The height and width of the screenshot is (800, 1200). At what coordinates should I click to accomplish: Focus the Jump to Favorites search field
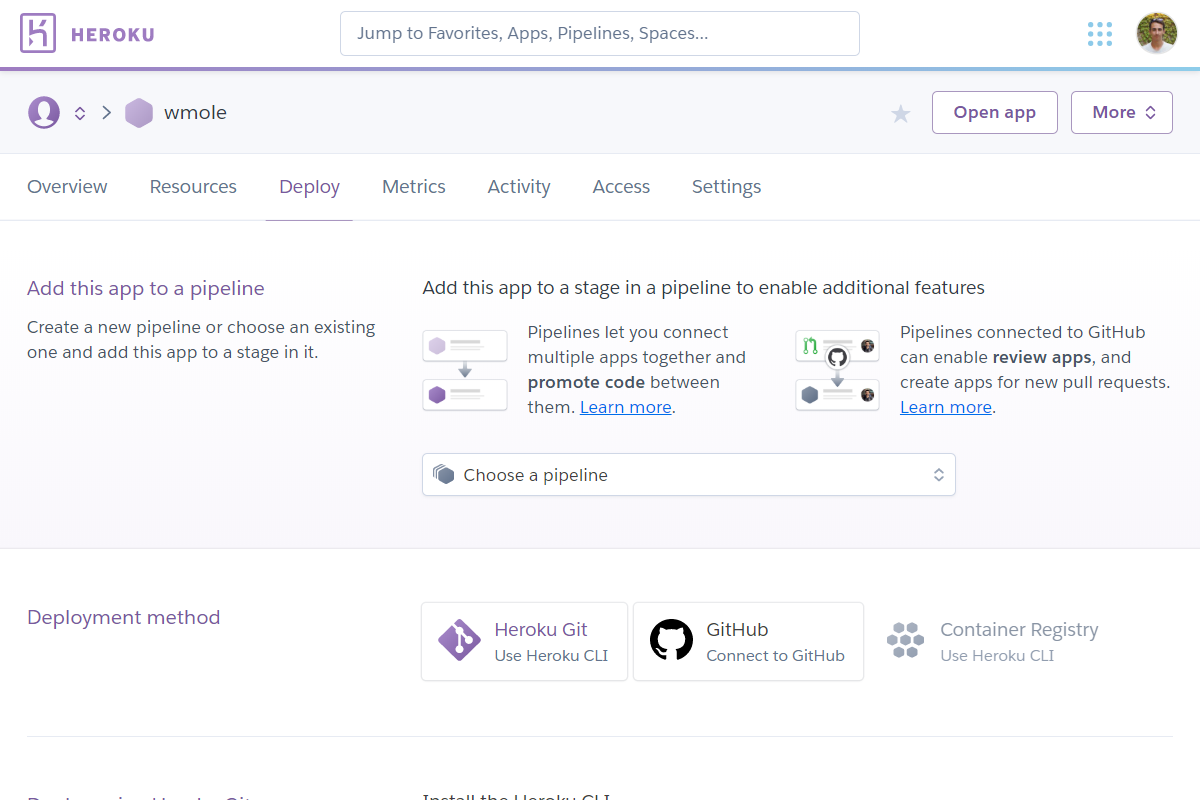point(600,34)
